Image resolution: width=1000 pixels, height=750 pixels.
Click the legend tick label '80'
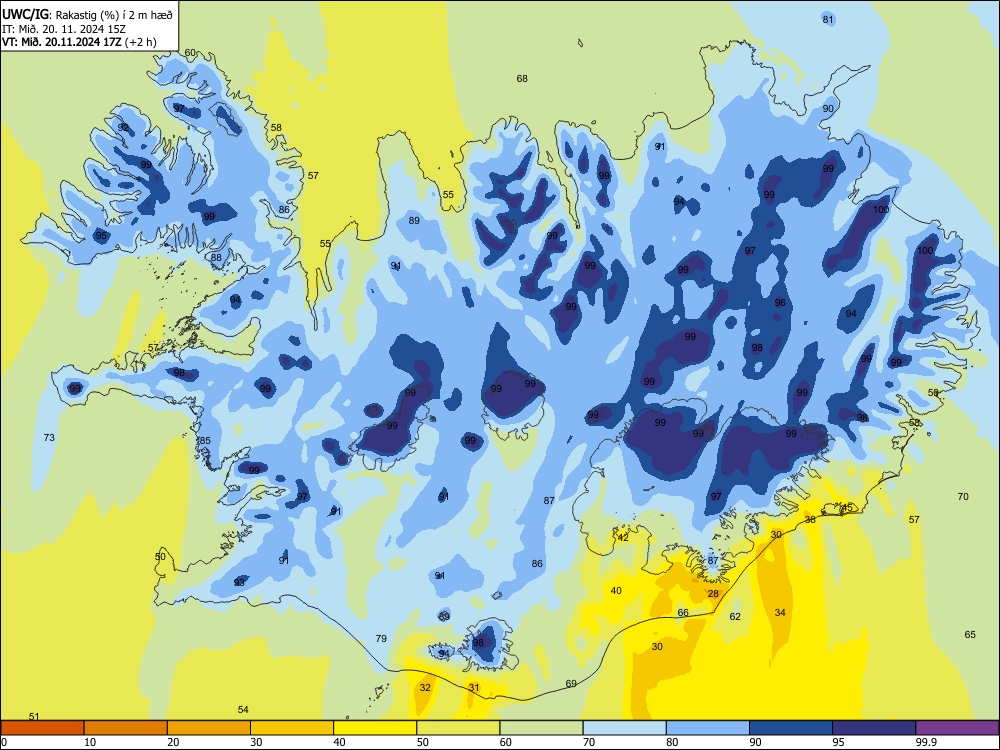pyautogui.click(x=672, y=742)
